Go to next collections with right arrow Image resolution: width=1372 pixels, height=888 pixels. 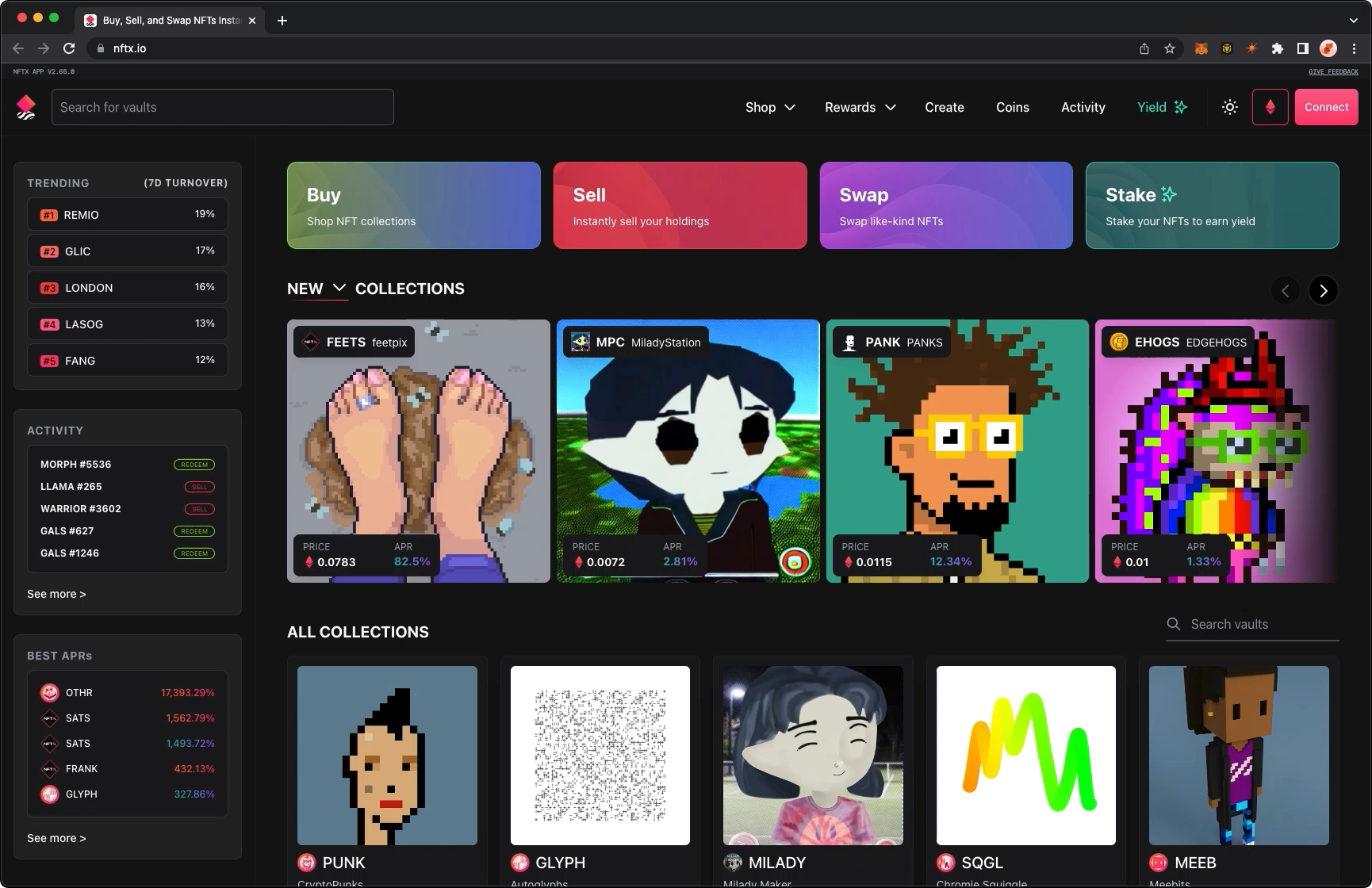tap(1324, 291)
